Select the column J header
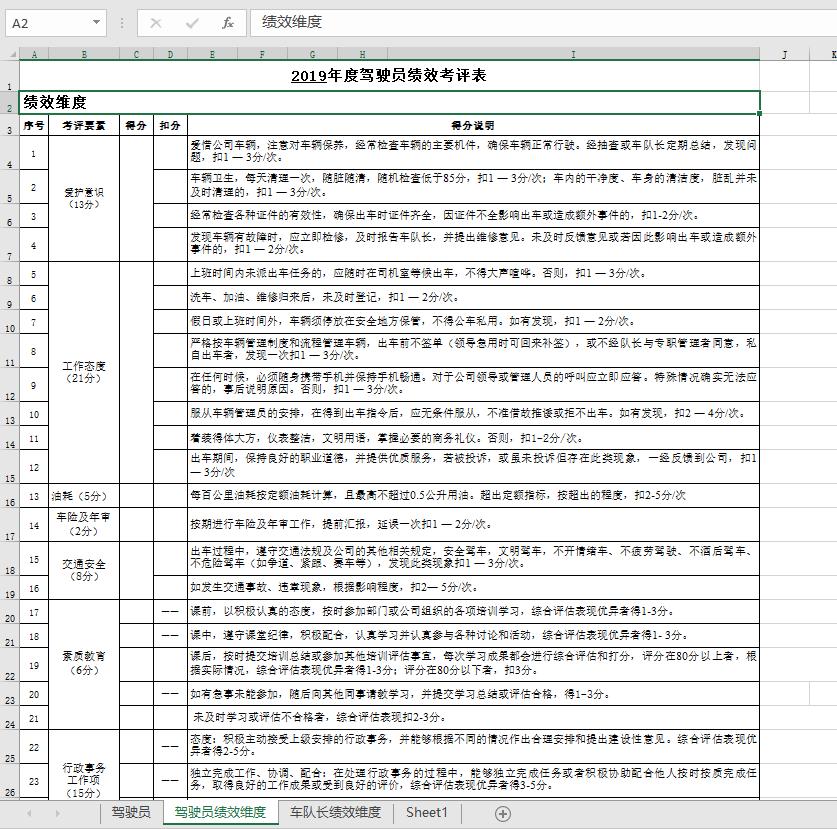Image resolution: width=837 pixels, height=829 pixels. pyautogui.click(x=786, y=52)
